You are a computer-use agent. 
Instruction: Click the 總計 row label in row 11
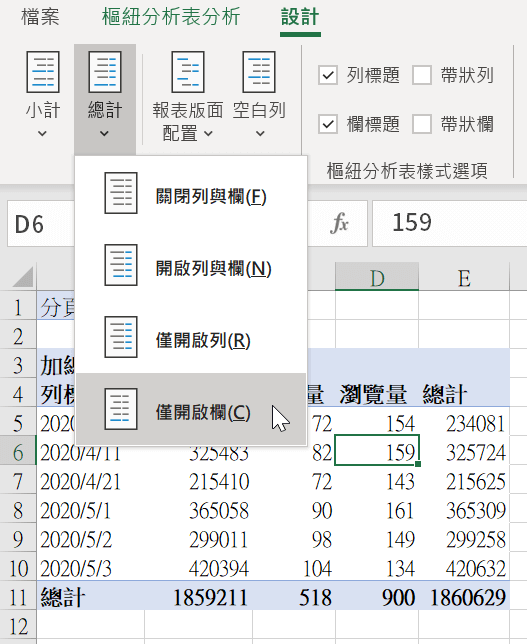[90, 596]
